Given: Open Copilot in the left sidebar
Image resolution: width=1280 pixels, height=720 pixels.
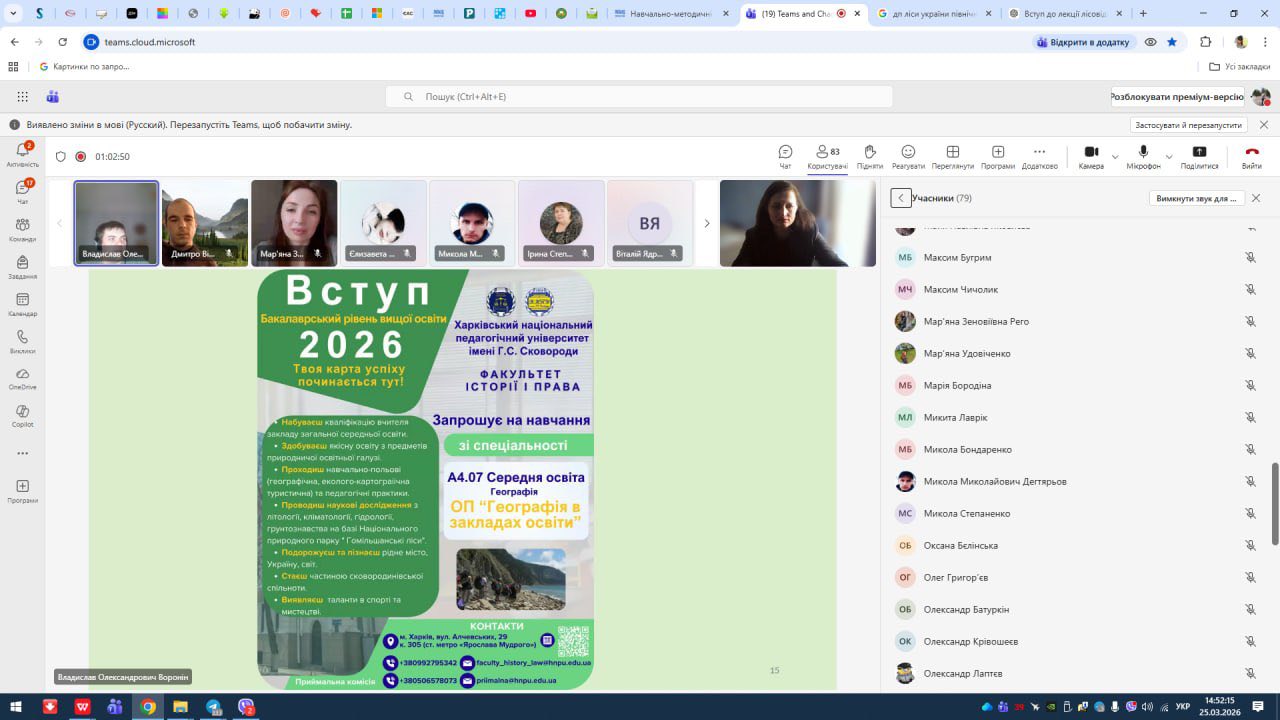Looking at the screenshot, I should (22, 415).
